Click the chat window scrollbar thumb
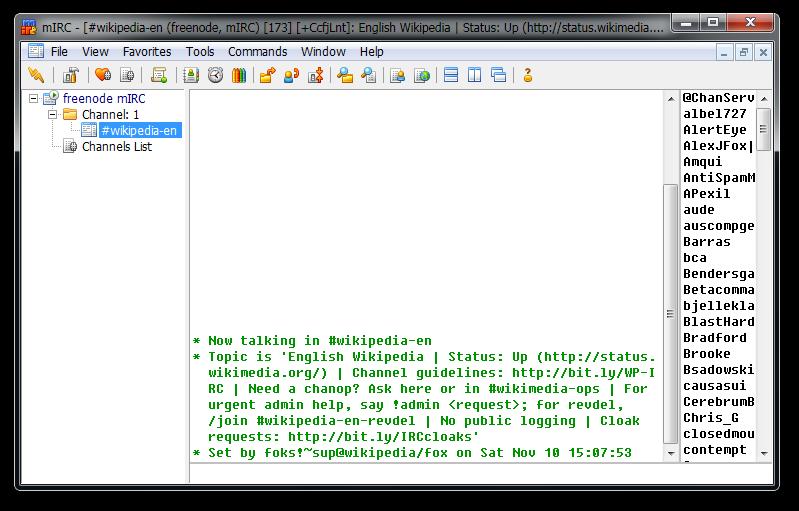 pos(671,314)
